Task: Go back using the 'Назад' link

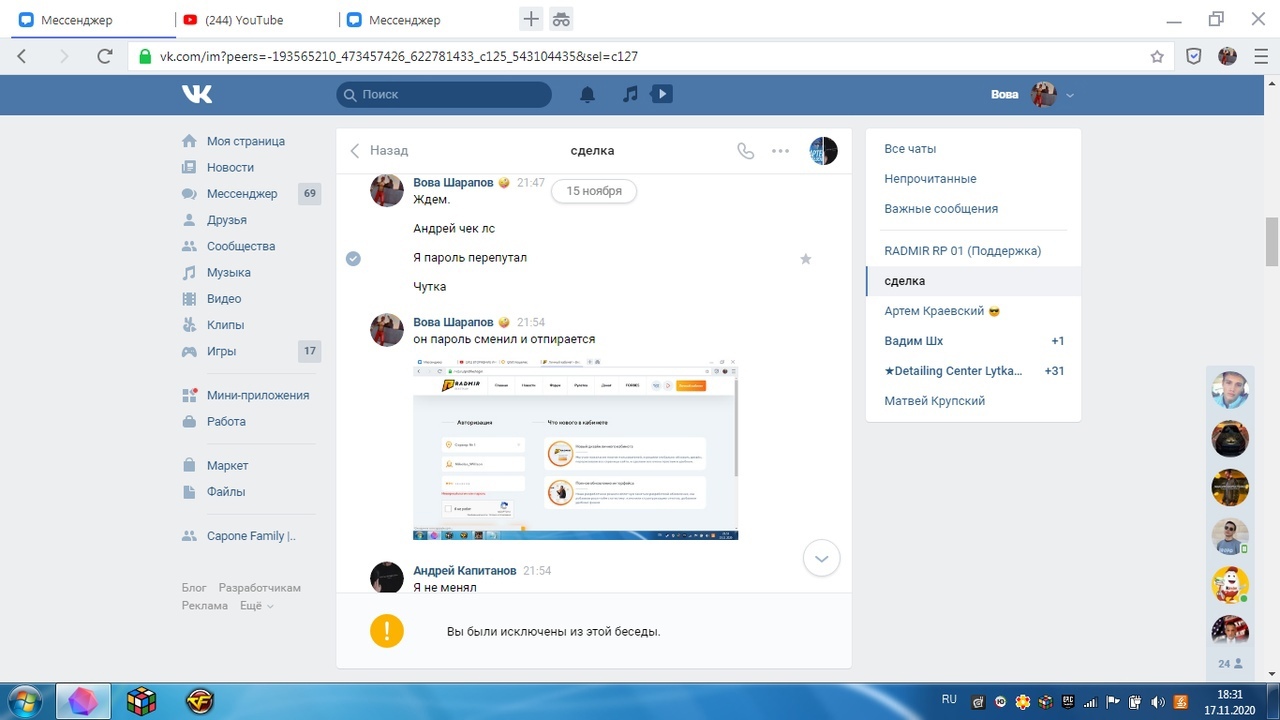Action: point(379,151)
